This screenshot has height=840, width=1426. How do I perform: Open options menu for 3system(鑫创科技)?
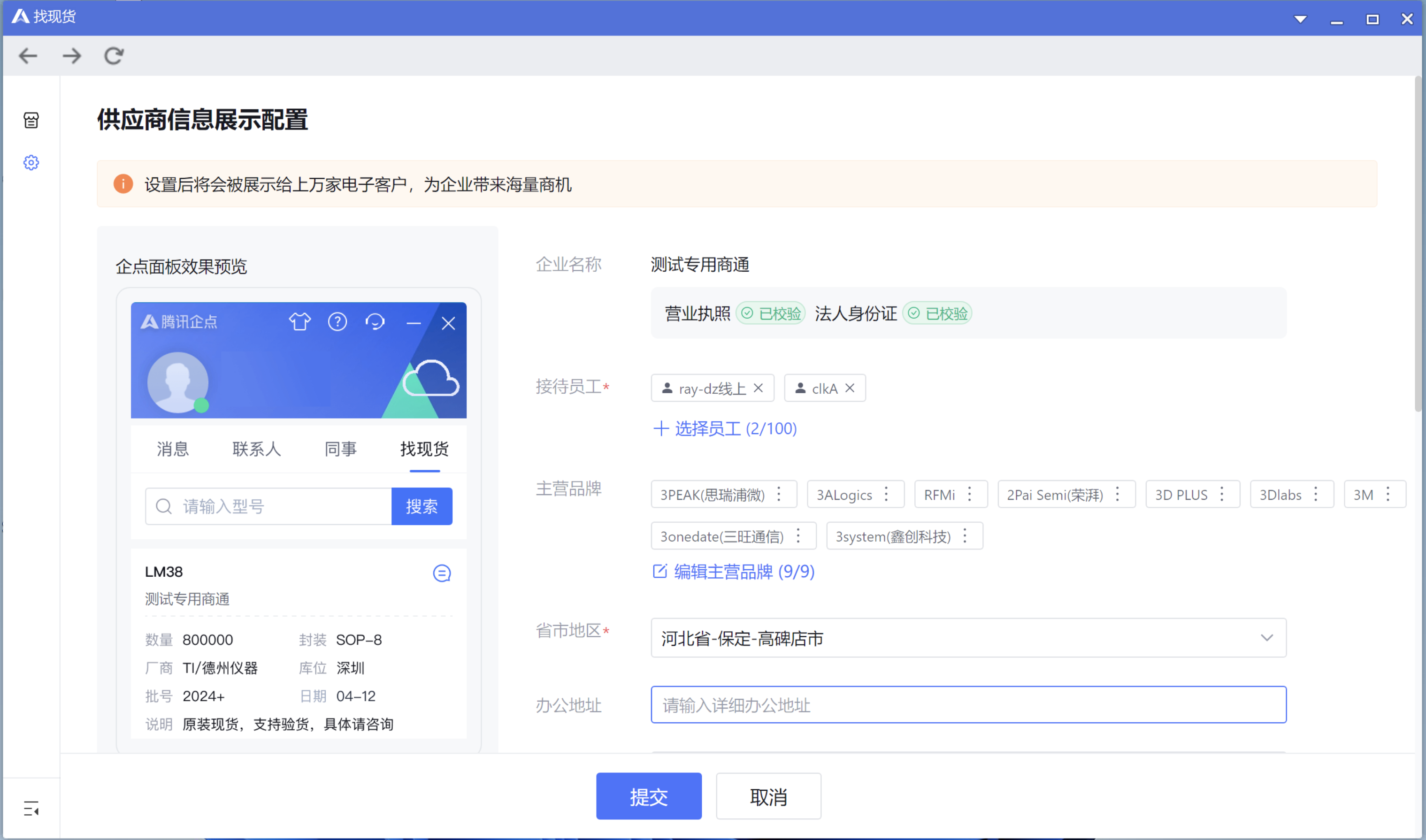tap(965, 535)
